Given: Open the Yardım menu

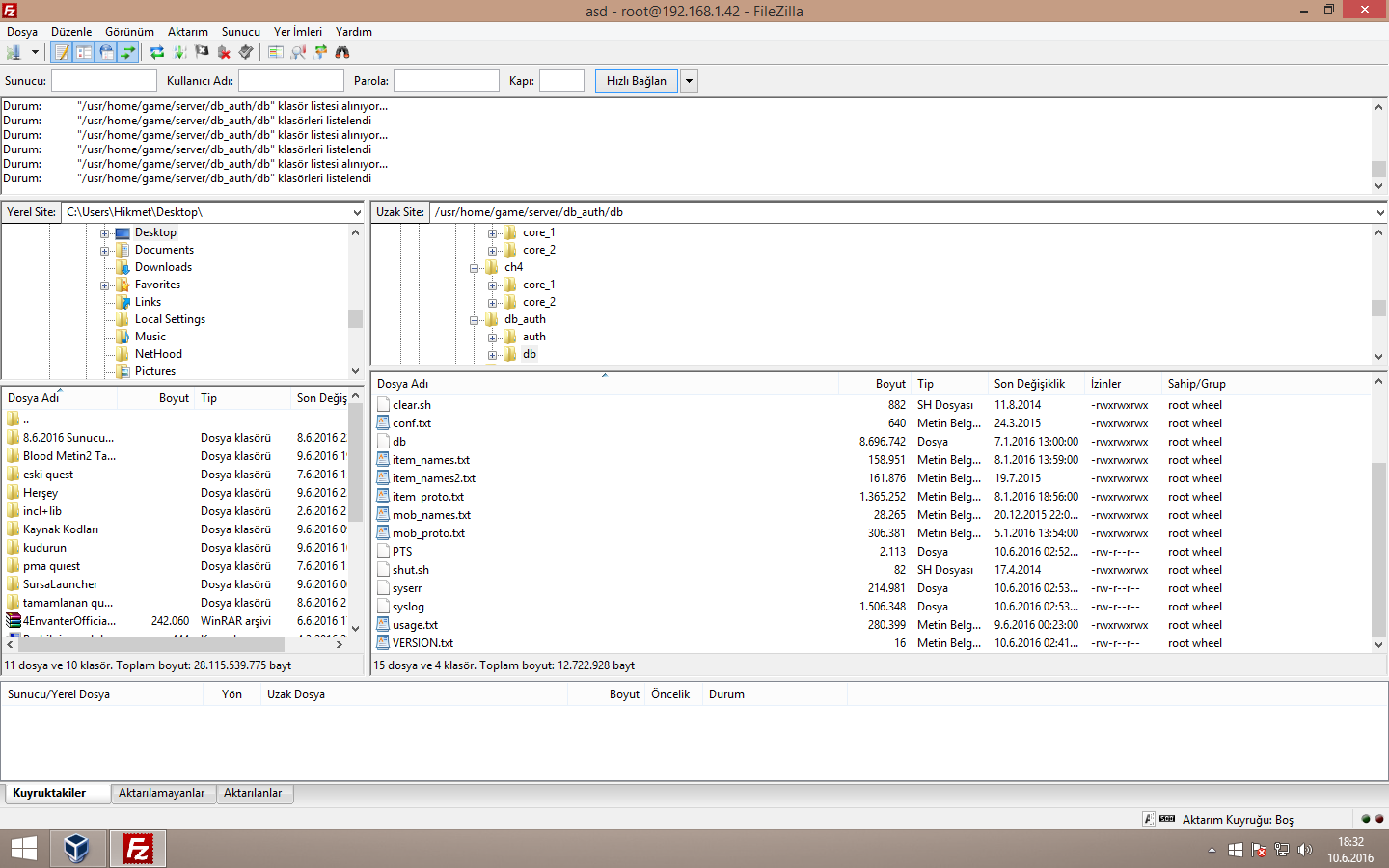Looking at the screenshot, I should pyautogui.click(x=354, y=32).
